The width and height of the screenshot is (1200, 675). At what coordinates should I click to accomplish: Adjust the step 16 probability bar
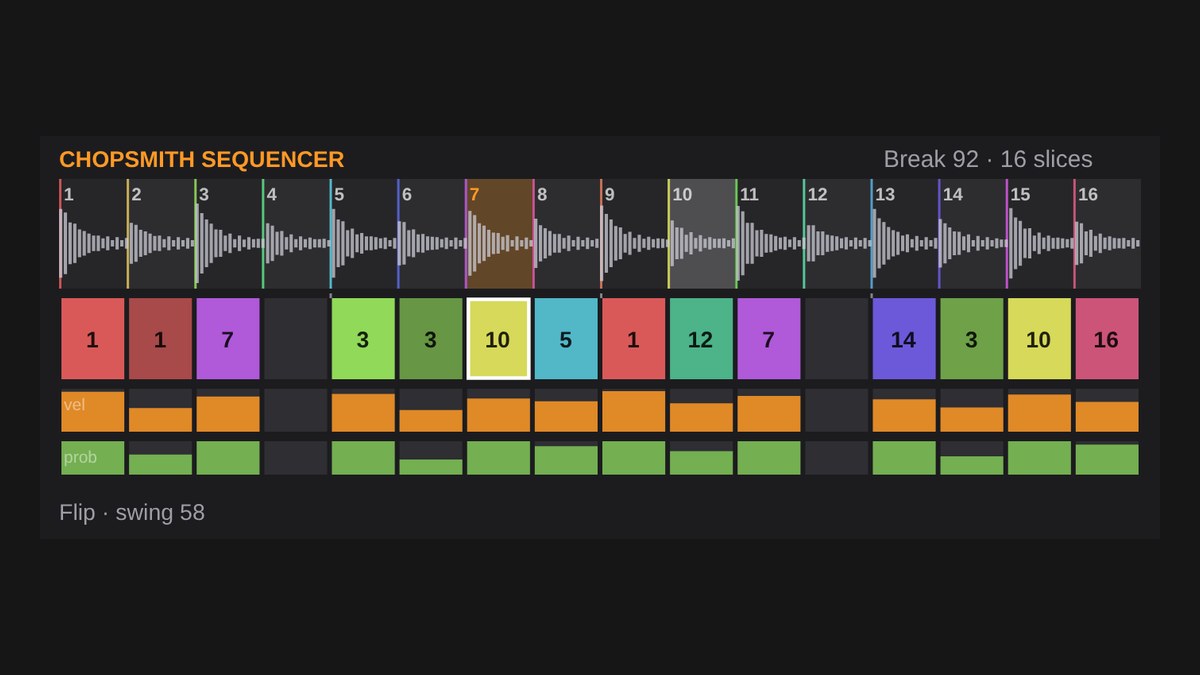[x=1107, y=458]
